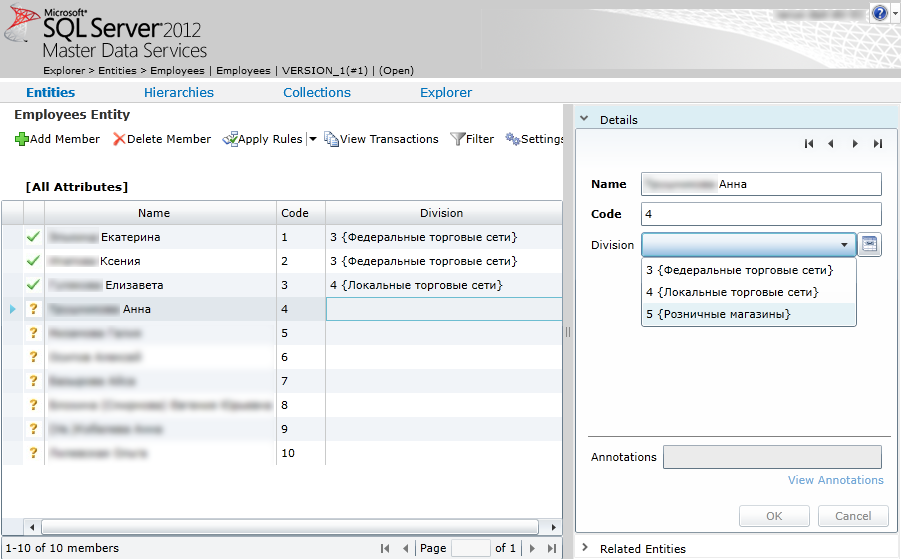Click the Annotations input field
Viewport: 901px width, 559px height.
(x=772, y=457)
